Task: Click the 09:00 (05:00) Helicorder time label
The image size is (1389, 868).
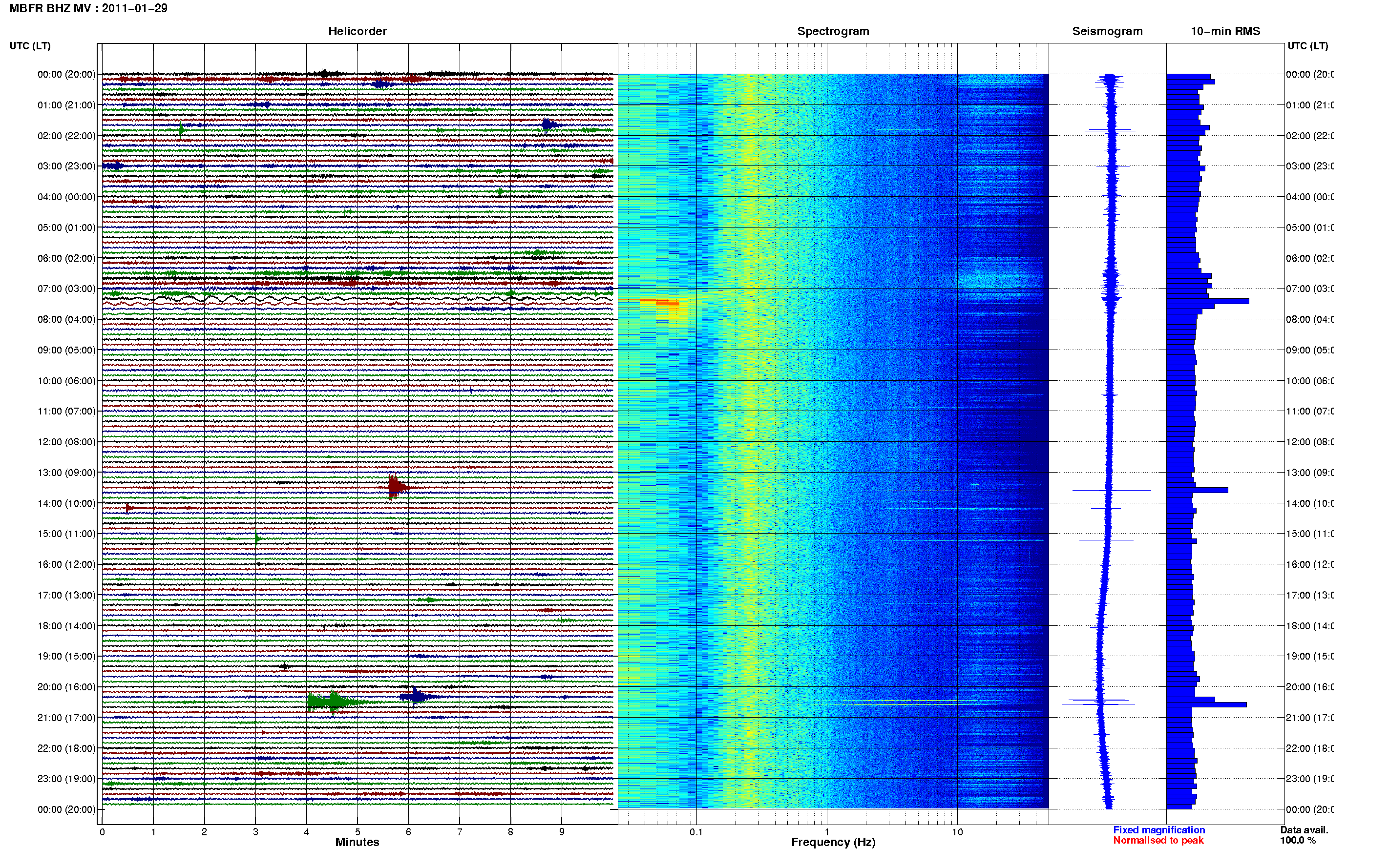Action: 66,350
